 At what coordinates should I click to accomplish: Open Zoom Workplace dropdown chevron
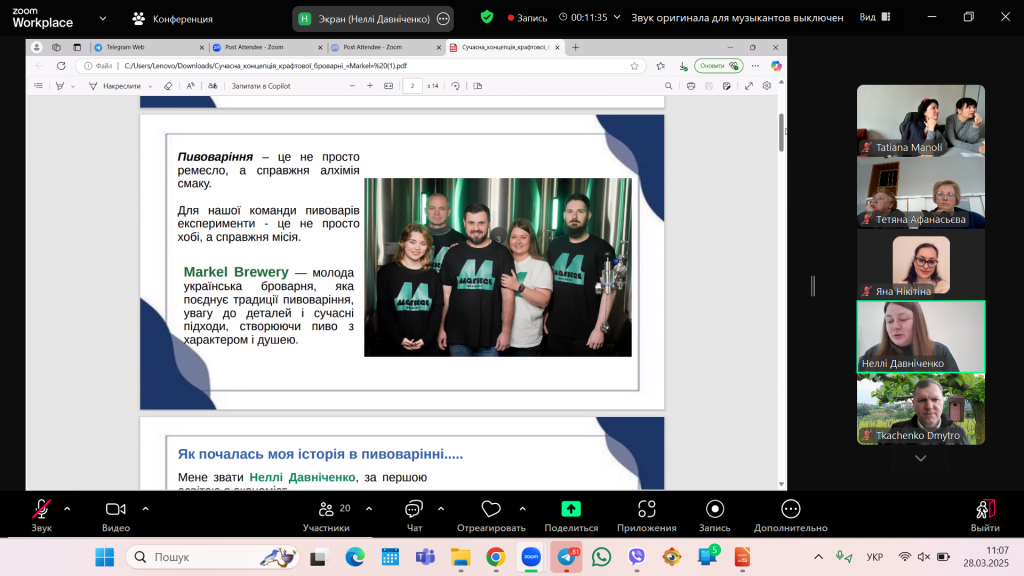pyautogui.click(x=103, y=18)
